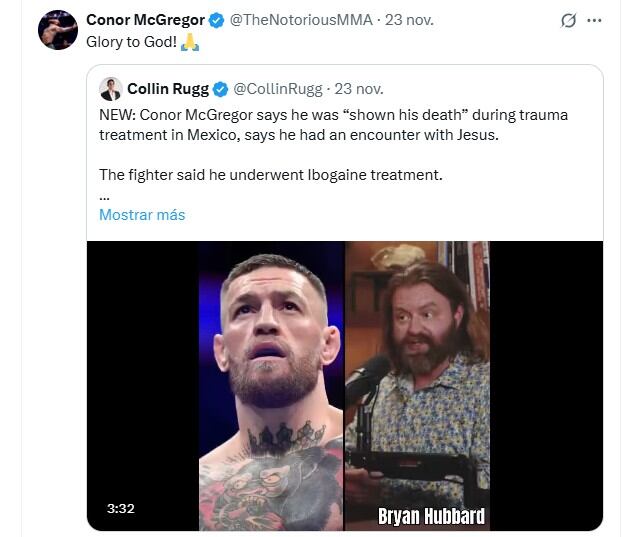Click the "Glory to God!" tweet text
639x537 pixels.
pyautogui.click(x=132, y=42)
